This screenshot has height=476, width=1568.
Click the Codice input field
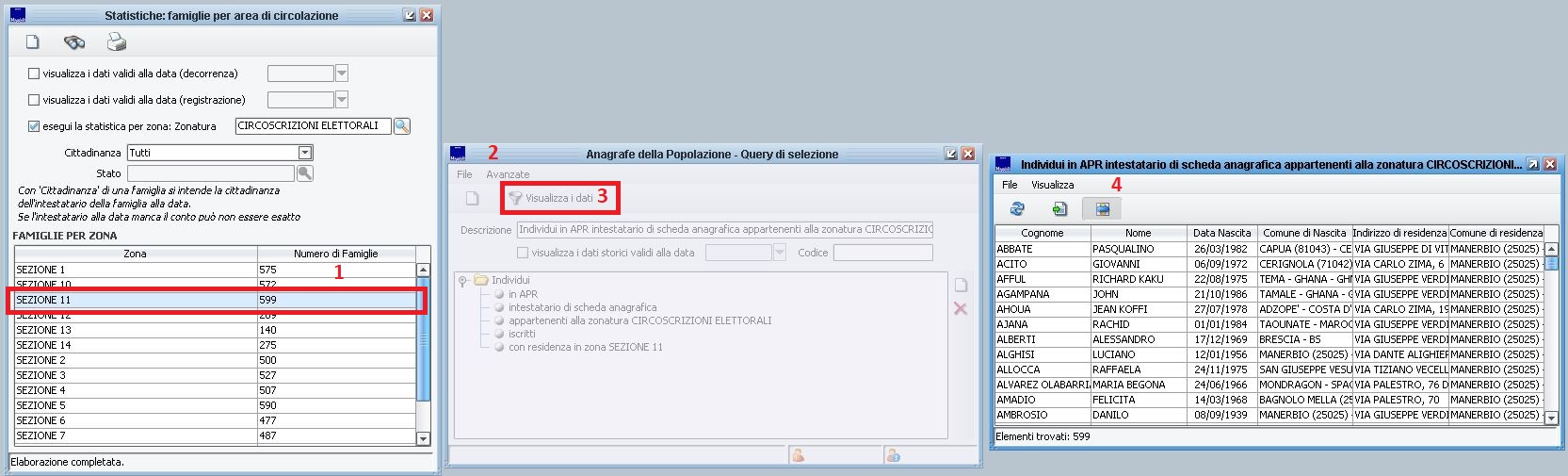pos(883,253)
